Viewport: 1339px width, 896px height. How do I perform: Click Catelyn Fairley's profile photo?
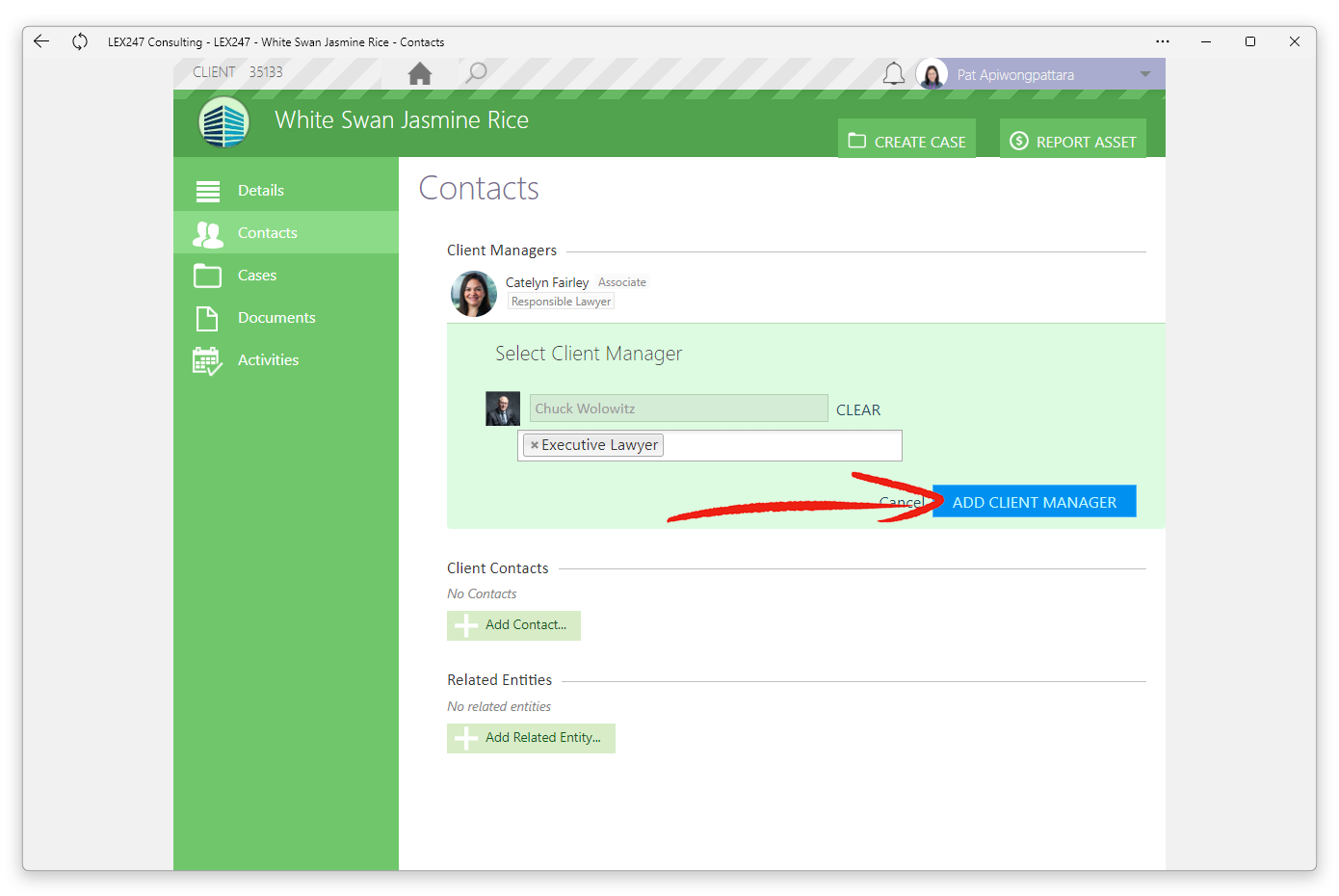coord(474,293)
